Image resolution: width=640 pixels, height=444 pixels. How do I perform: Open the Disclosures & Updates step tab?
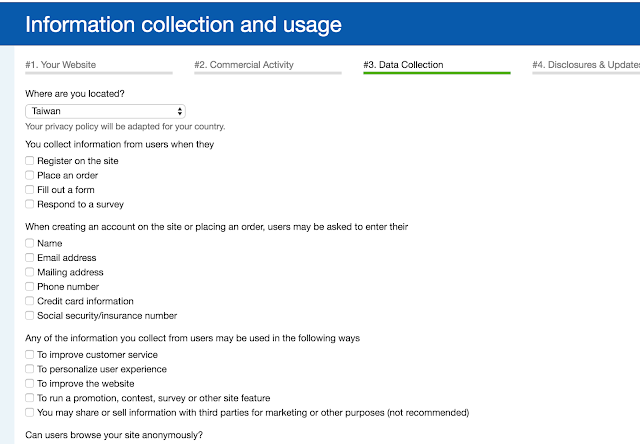coord(586,65)
